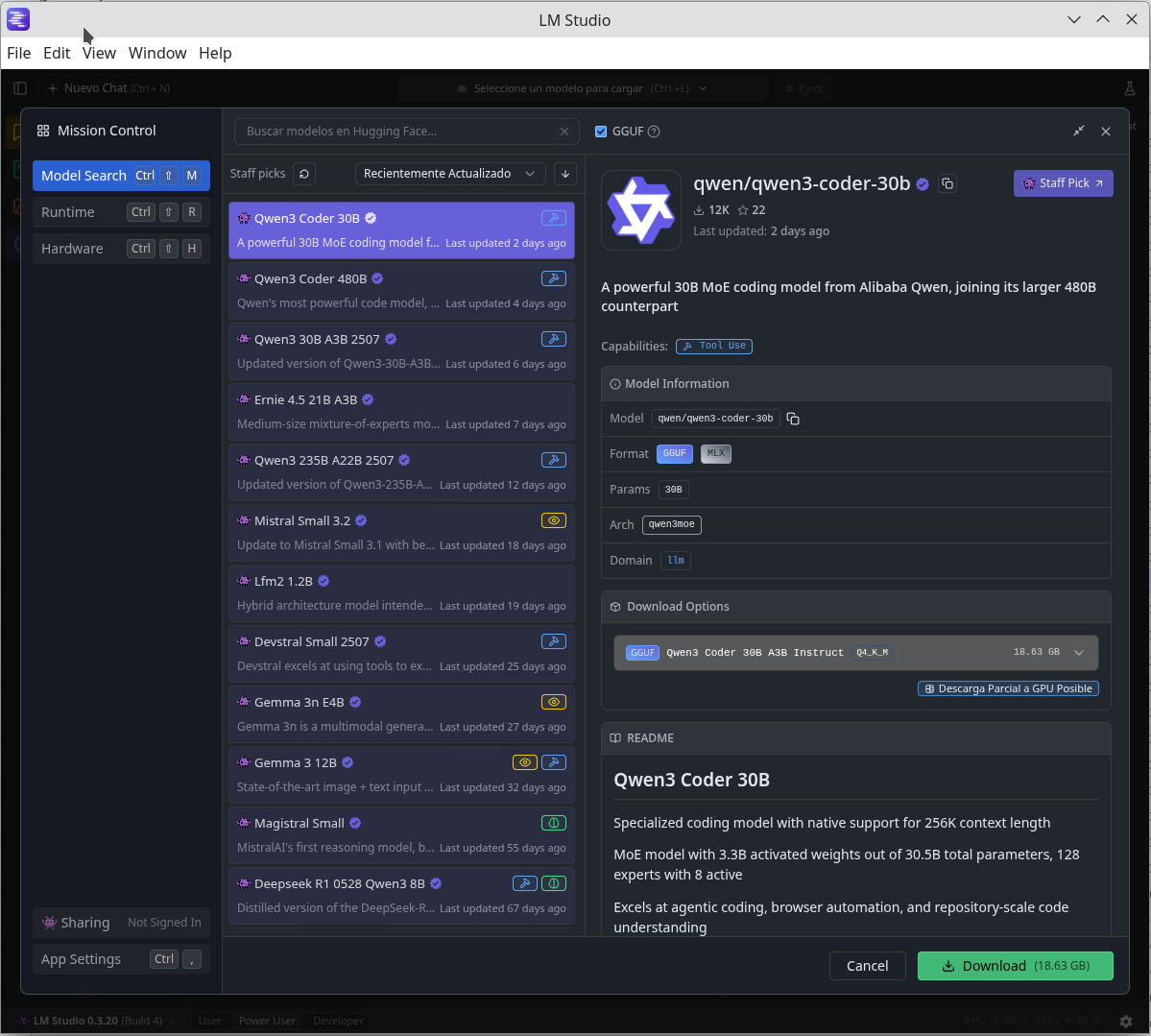Screen dimensions: 1151x1036
Task: Open App Settings
Action: (x=121, y=959)
